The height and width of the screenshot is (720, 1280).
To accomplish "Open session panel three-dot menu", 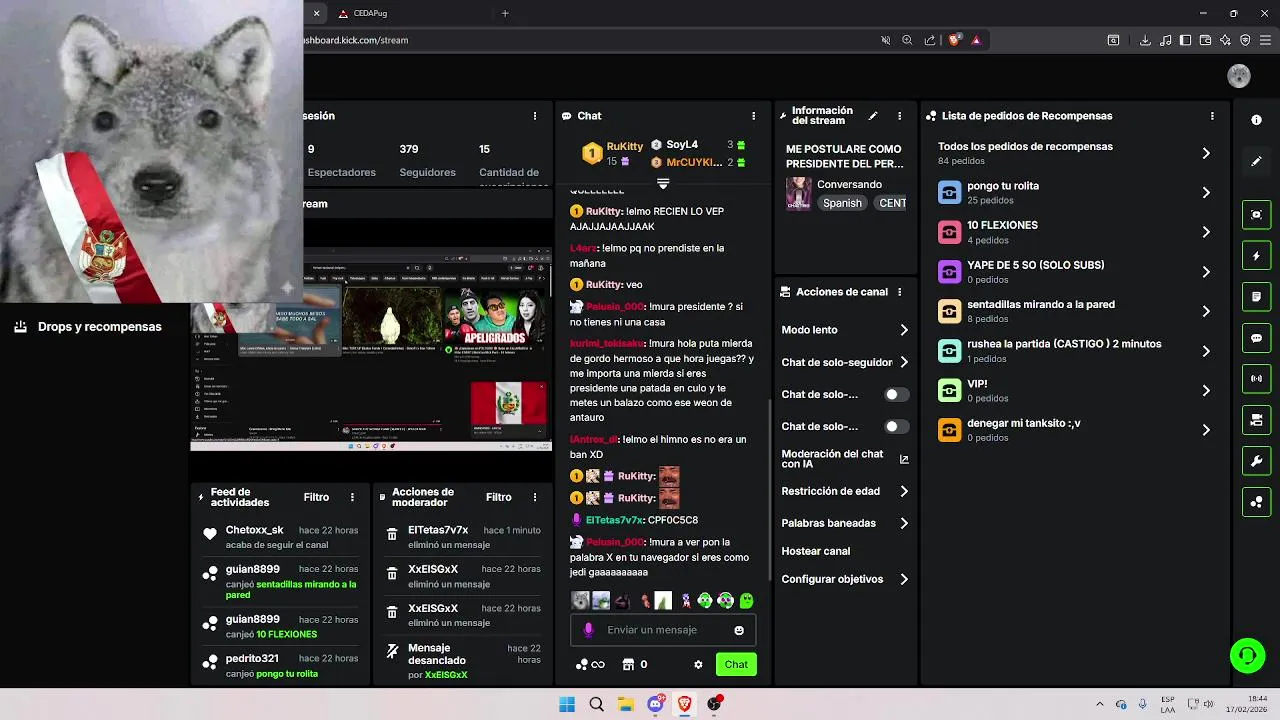I will (x=534, y=116).
